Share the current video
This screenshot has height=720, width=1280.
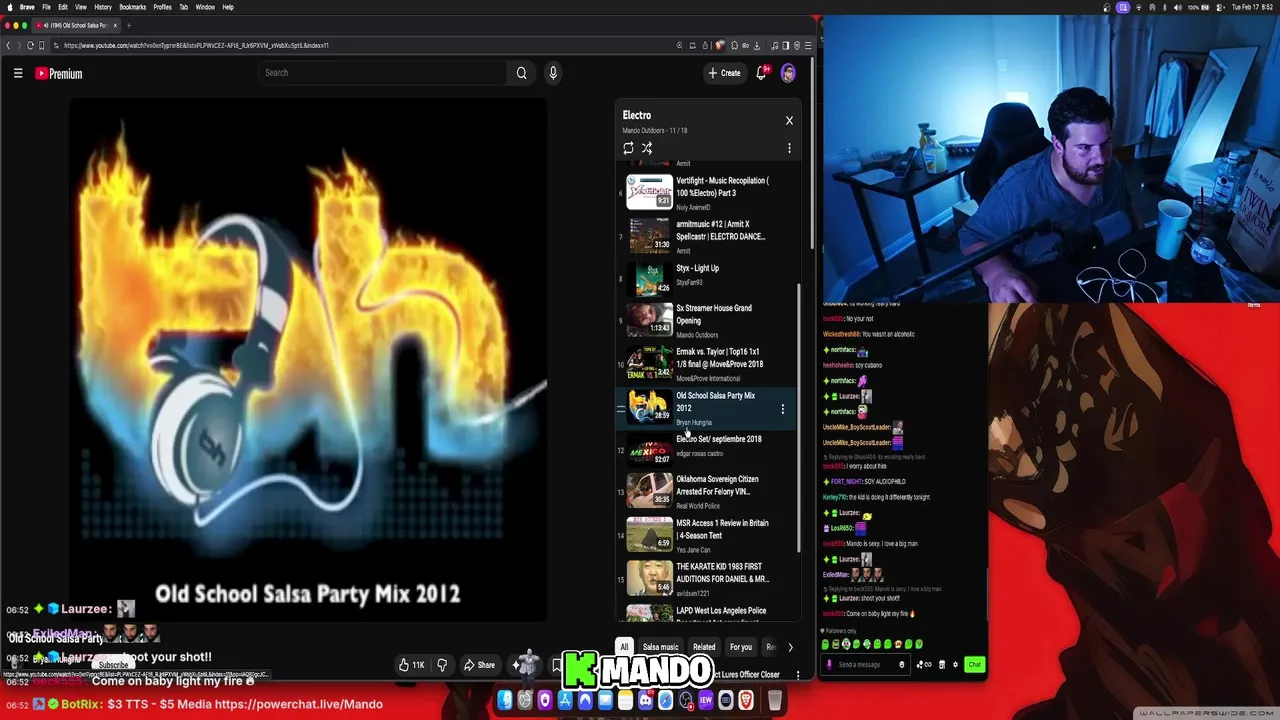click(x=479, y=665)
